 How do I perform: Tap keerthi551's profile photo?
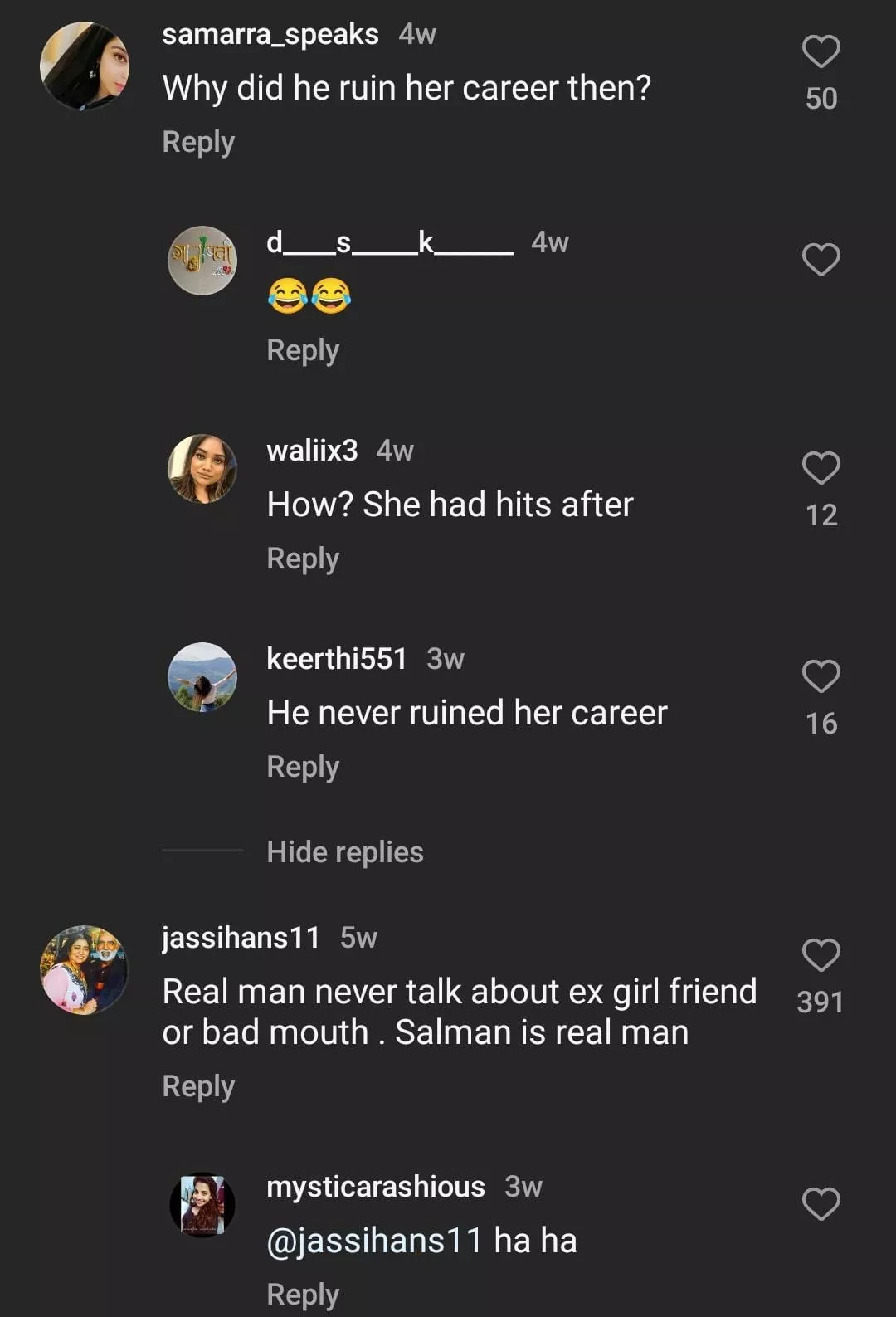[202, 677]
